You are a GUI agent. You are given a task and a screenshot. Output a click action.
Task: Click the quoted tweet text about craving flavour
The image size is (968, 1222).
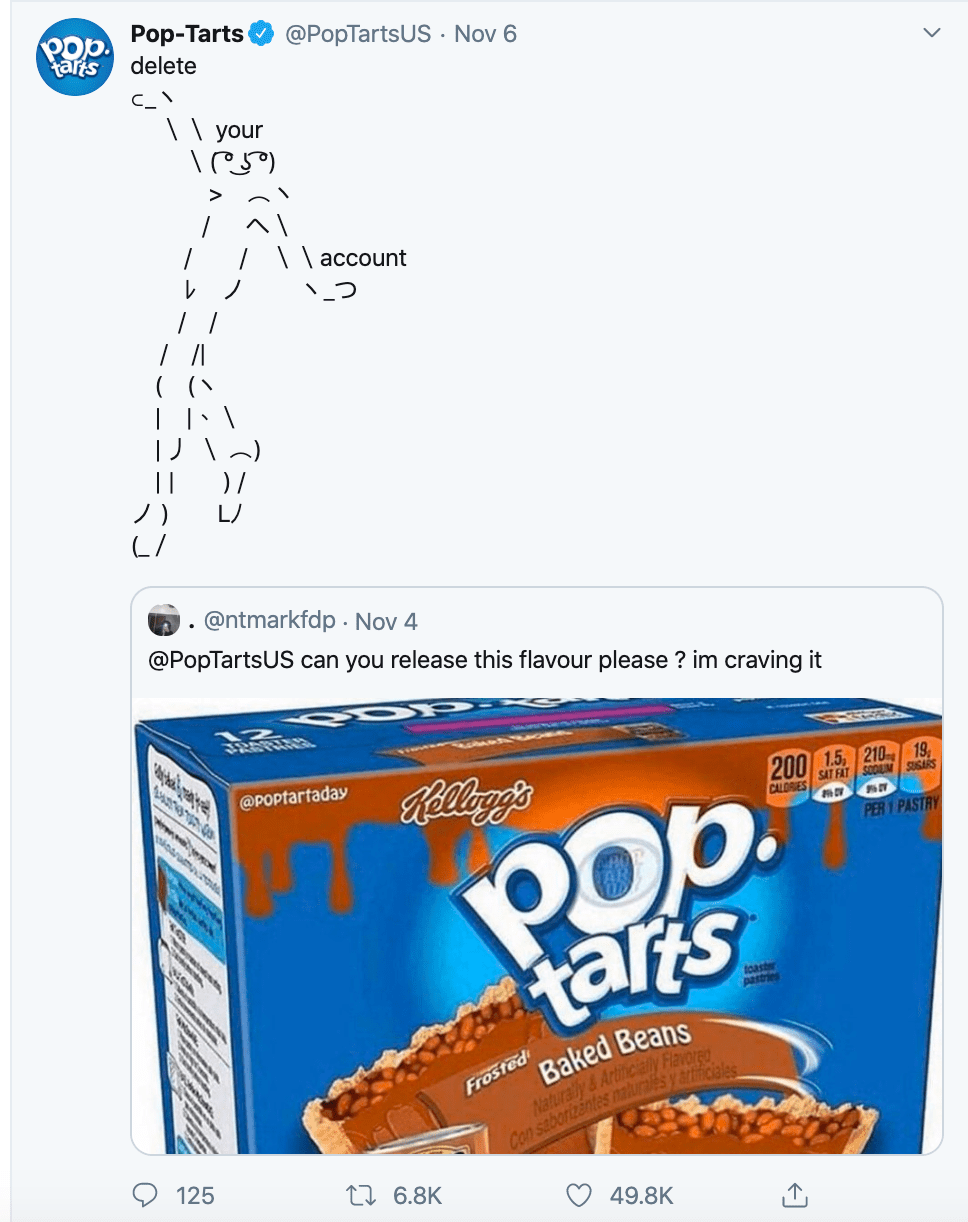point(440,660)
